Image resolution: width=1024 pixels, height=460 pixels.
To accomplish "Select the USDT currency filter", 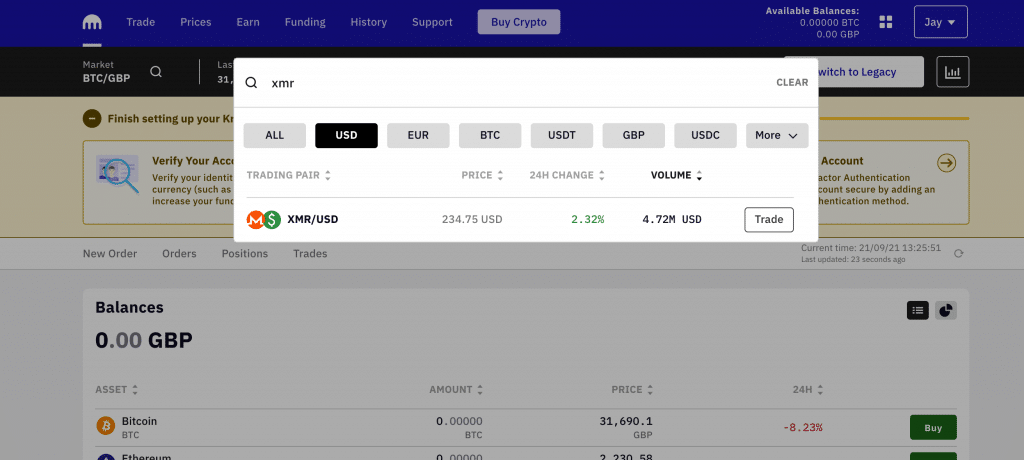I will [562, 135].
